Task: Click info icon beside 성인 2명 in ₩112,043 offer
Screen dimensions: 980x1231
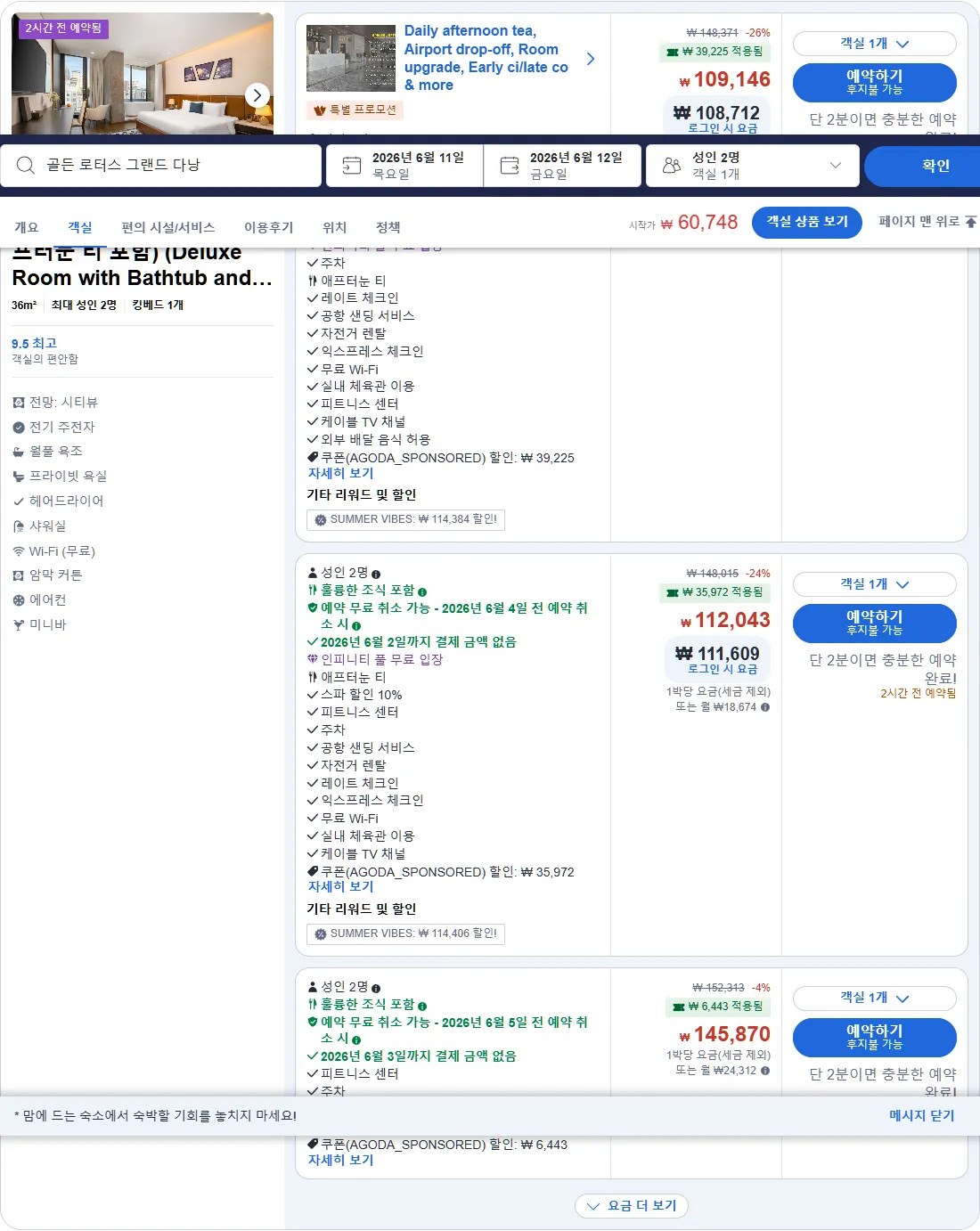Action: coord(376,575)
